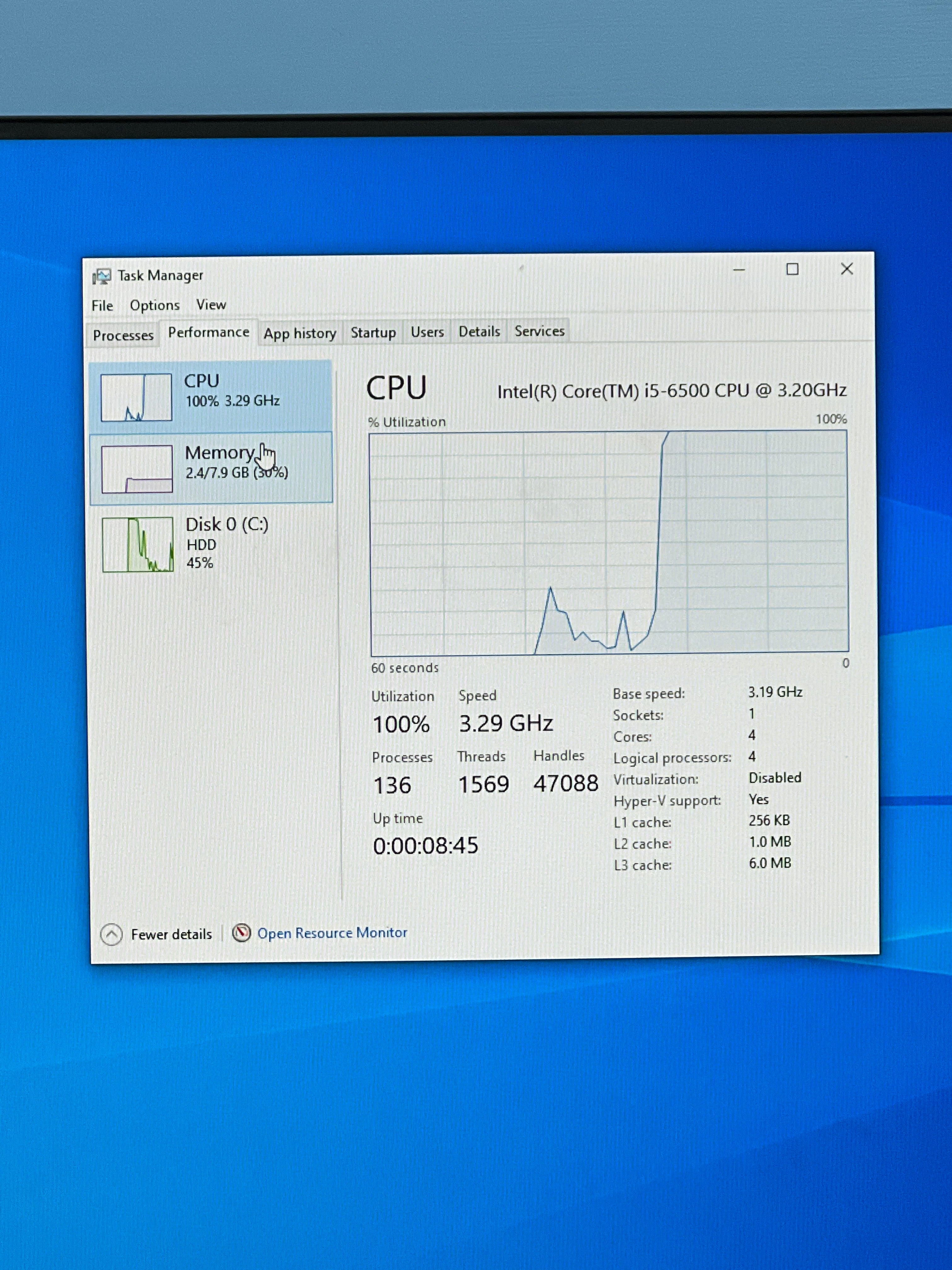This screenshot has height=1270, width=952.
Task: Click the up time value 0:00:08:45
Action: pos(425,846)
